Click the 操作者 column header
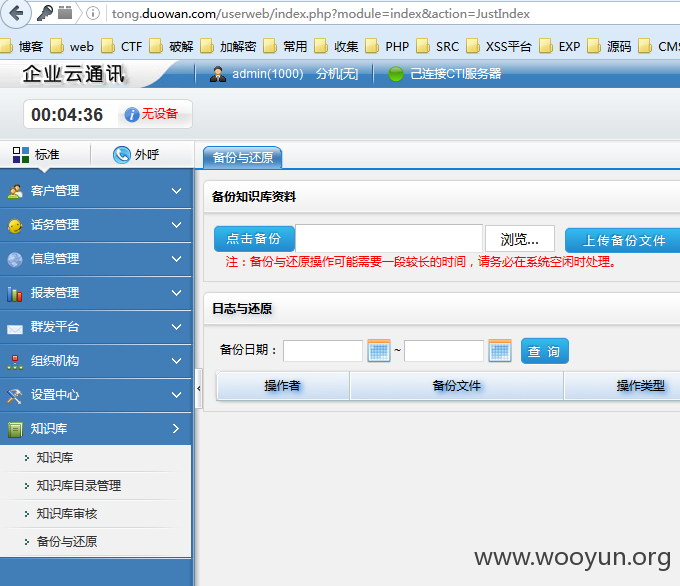The width and height of the screenshot is (680, 586). (x=283, y=385)
